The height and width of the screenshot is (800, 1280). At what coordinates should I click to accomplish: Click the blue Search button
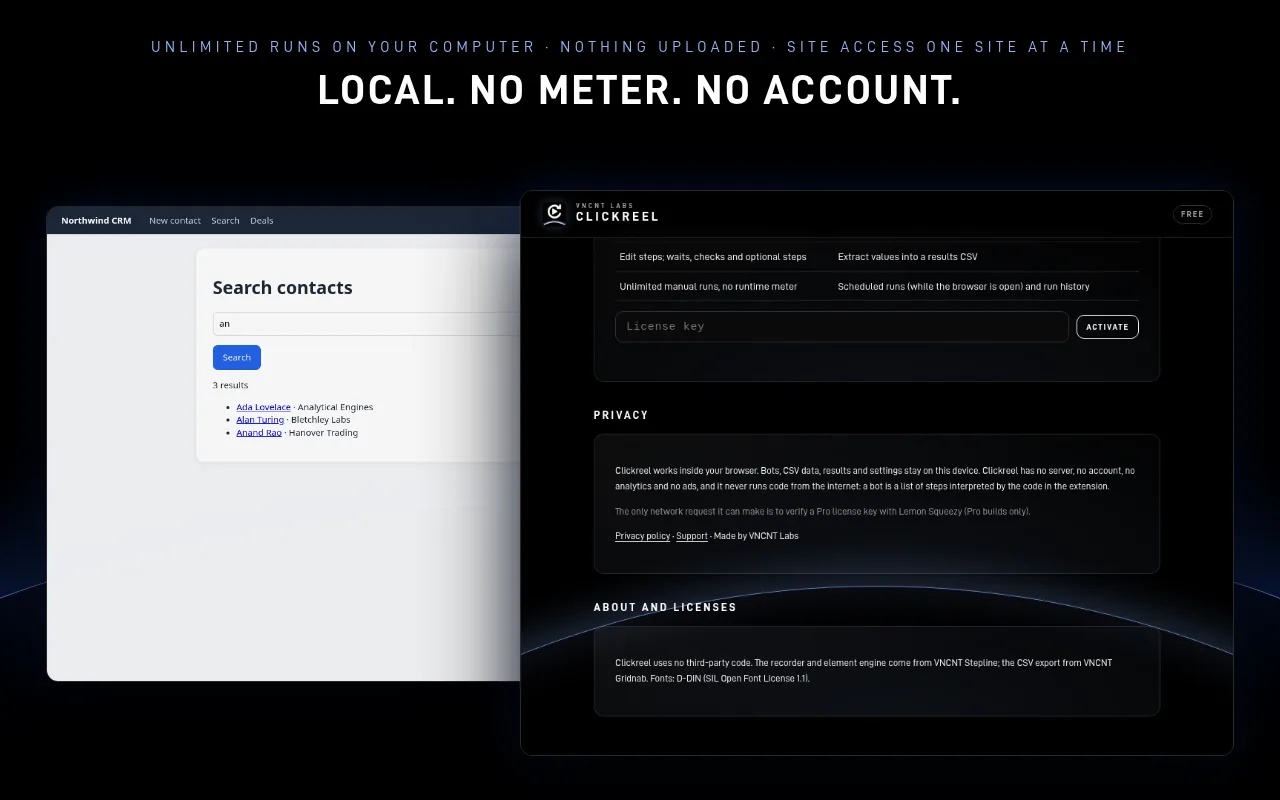pos(237,358)
